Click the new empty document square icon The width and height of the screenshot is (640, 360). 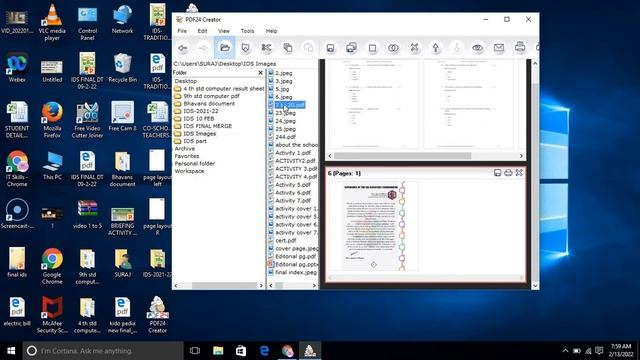pyautogui.click(x=372, y=48)
